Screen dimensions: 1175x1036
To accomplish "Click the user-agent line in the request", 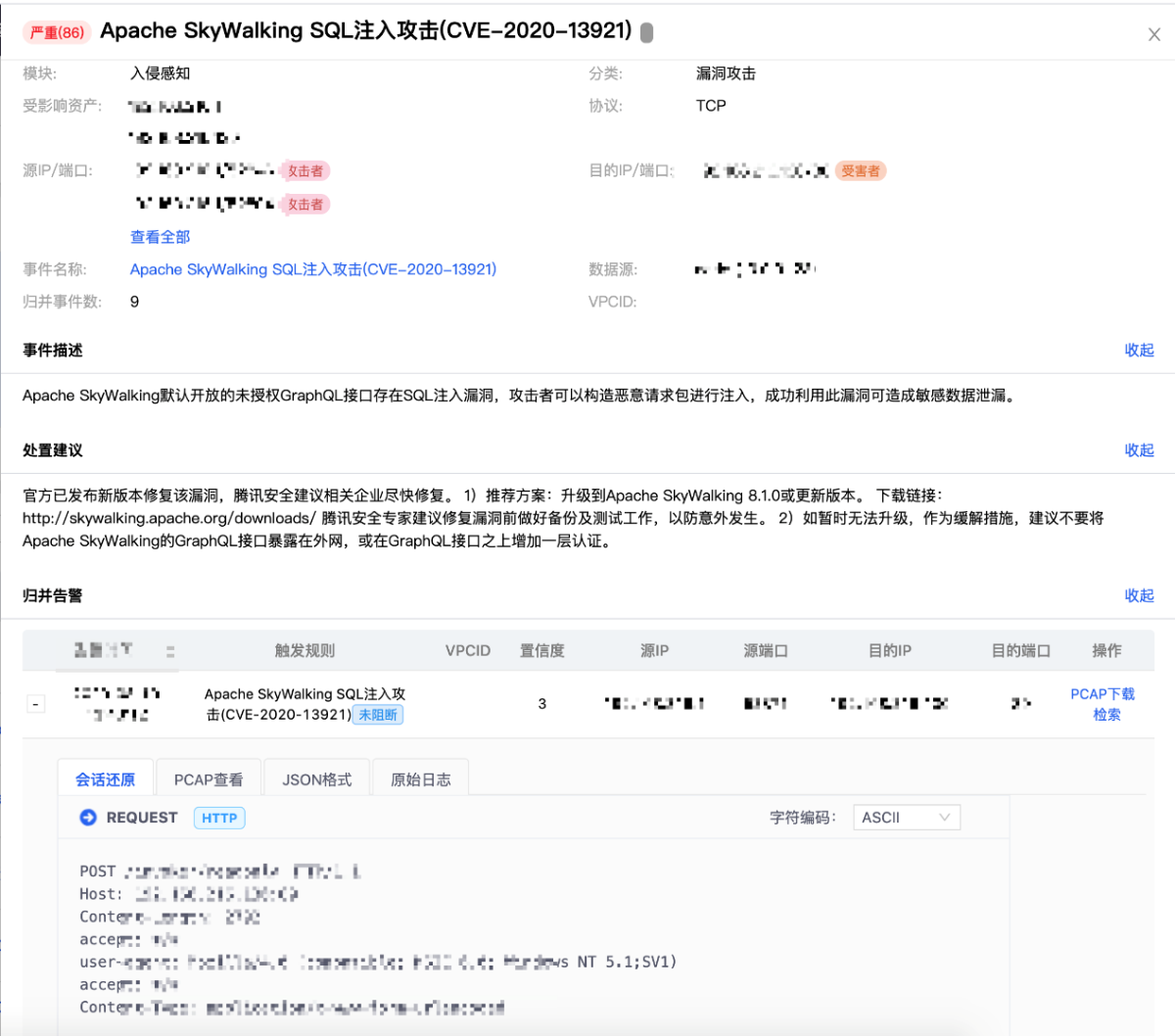I will pyautogui.click(x=378, y=962).
